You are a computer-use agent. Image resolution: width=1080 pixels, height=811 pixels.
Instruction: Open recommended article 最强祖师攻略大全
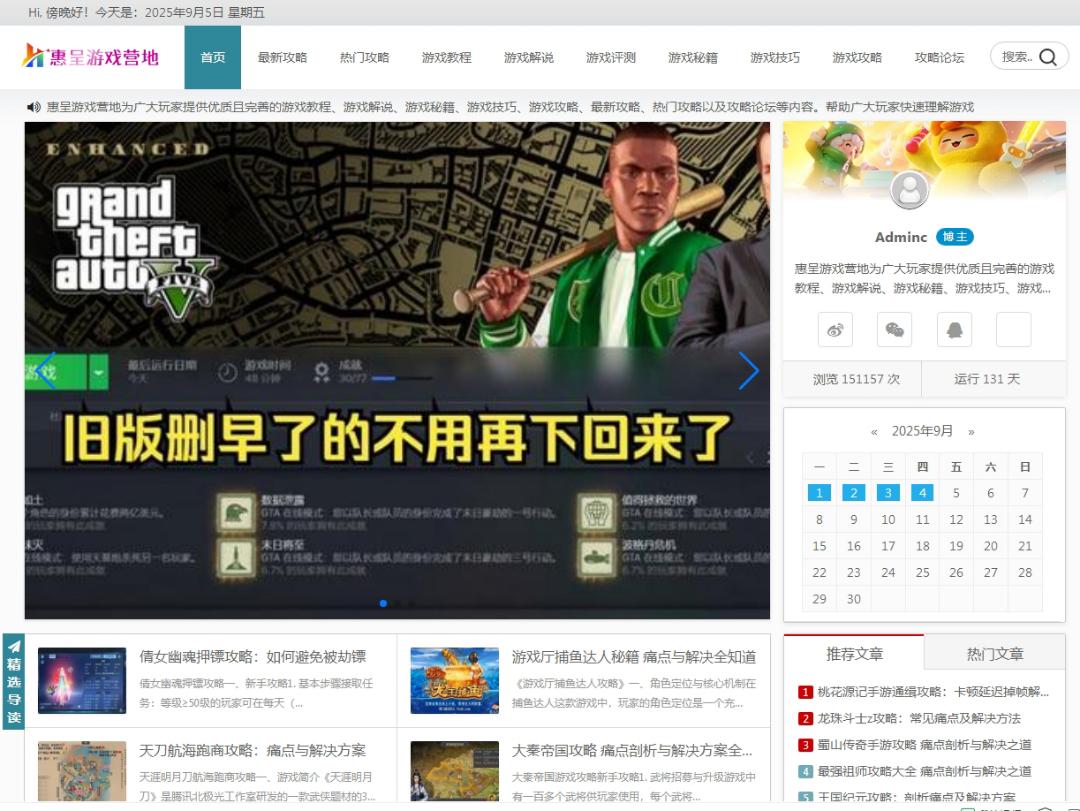point(924,771)
